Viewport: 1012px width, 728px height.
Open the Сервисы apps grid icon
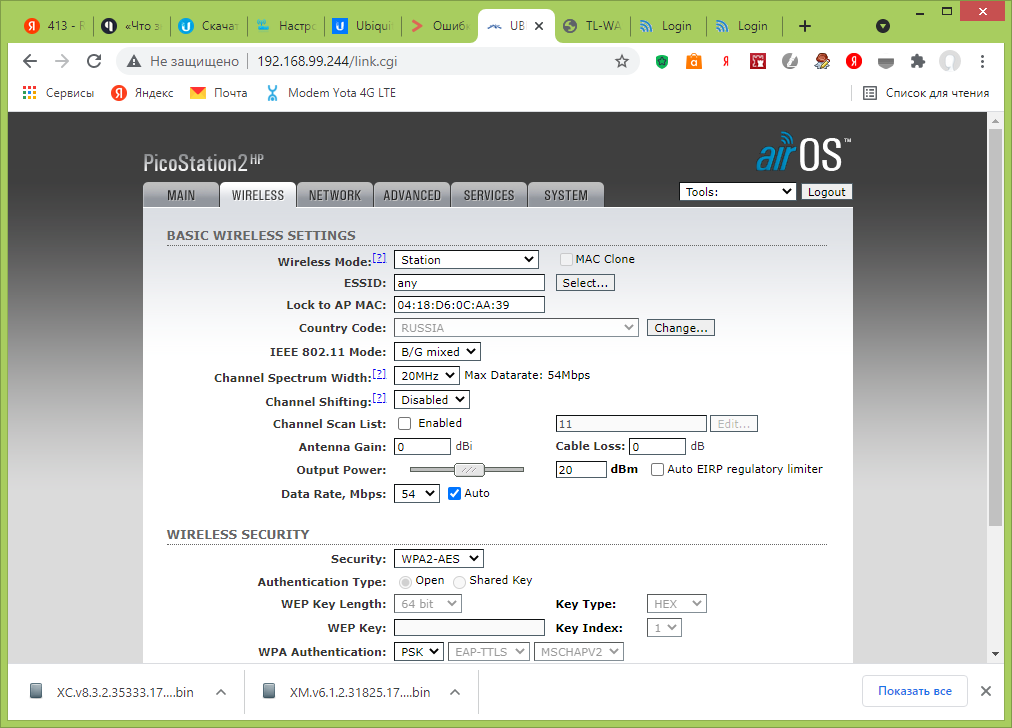coord(29,93)
